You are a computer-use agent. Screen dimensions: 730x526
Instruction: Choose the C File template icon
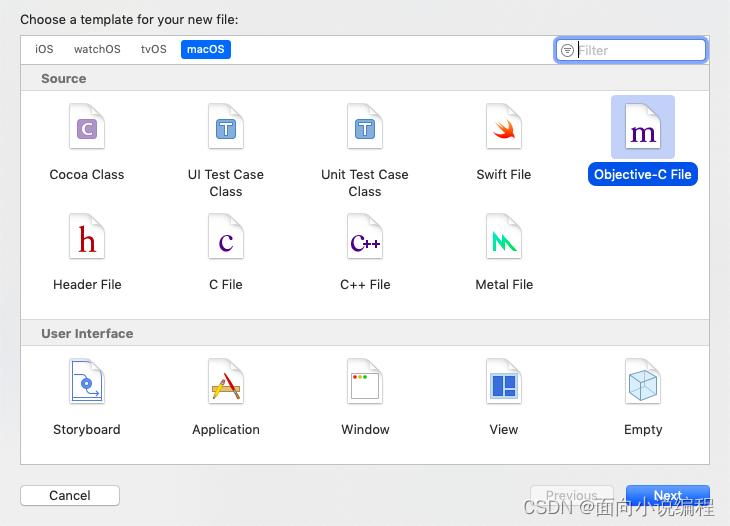pyautogui.click(x=226, y=236)
